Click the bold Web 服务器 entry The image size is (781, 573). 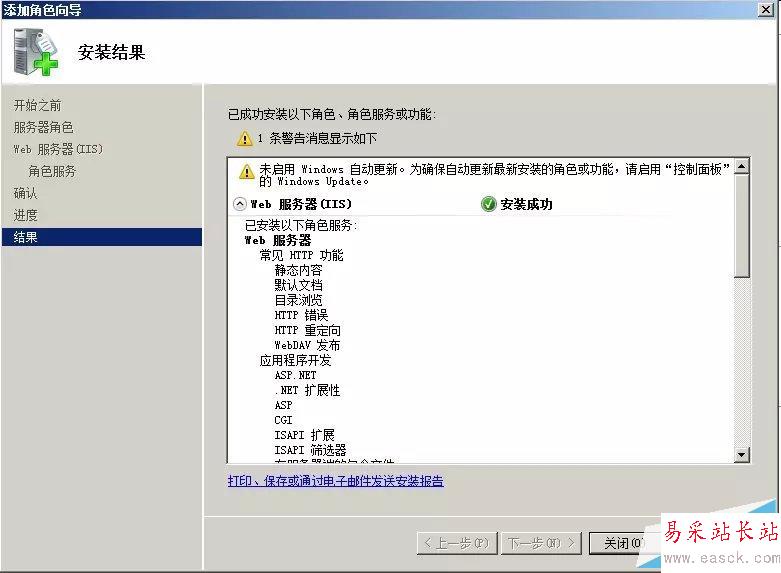click(x=278, y=241)
